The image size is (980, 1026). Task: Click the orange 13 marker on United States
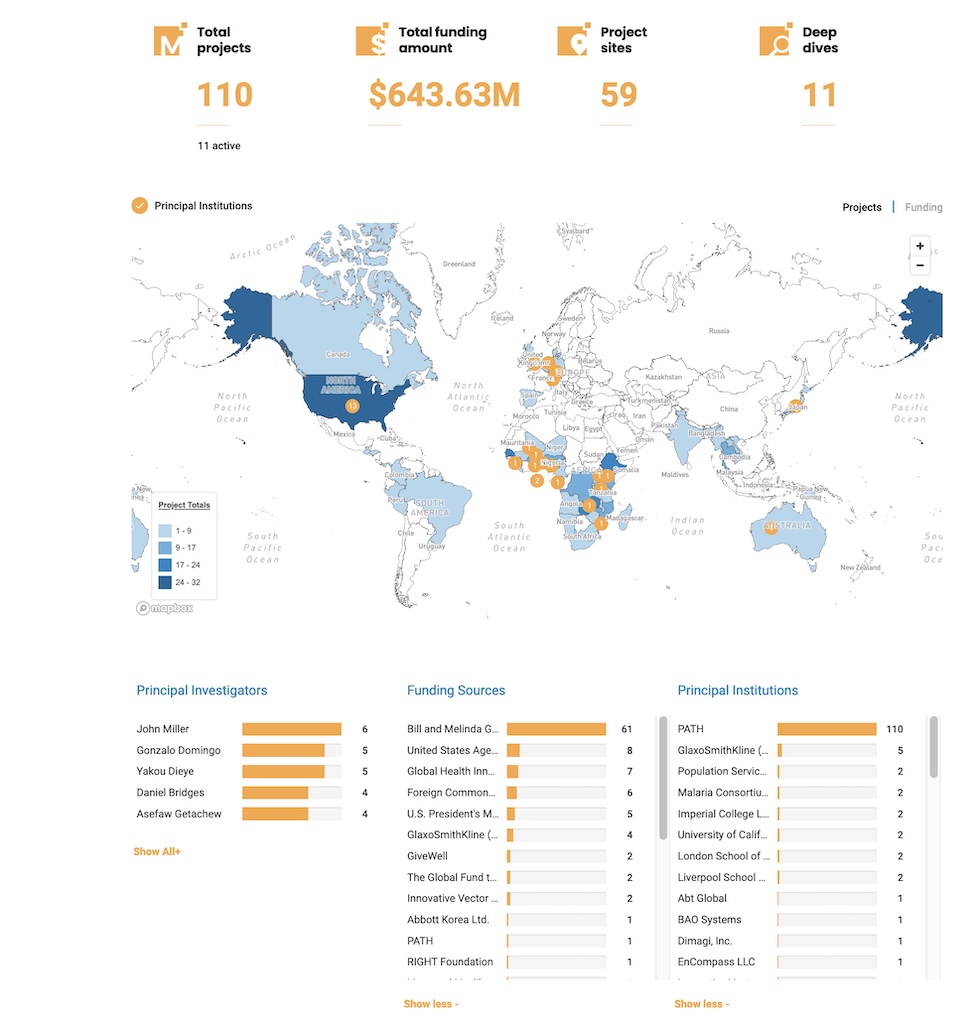(353, 406)
